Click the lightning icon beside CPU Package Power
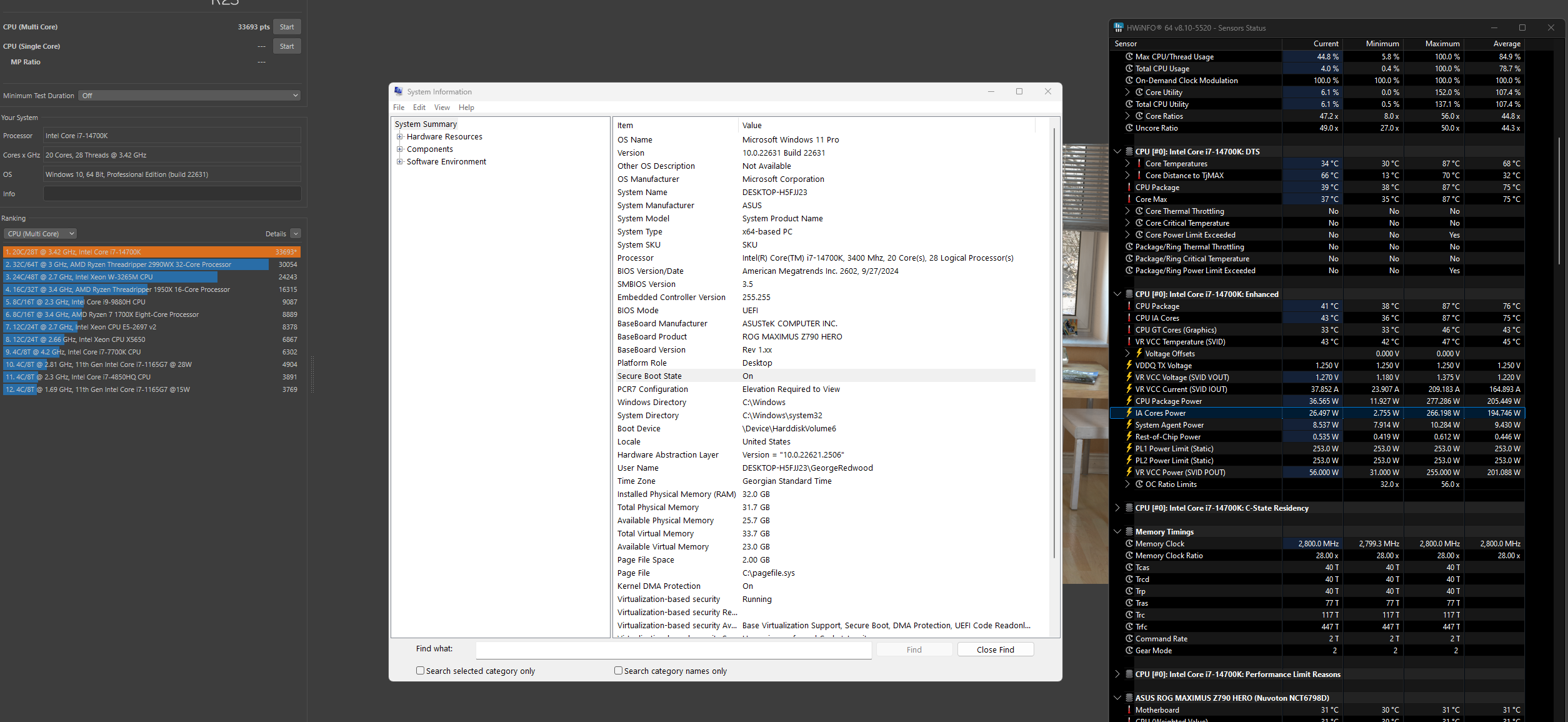The width and height of the screenshot is (1568, 722). [x=1129, y=401]
